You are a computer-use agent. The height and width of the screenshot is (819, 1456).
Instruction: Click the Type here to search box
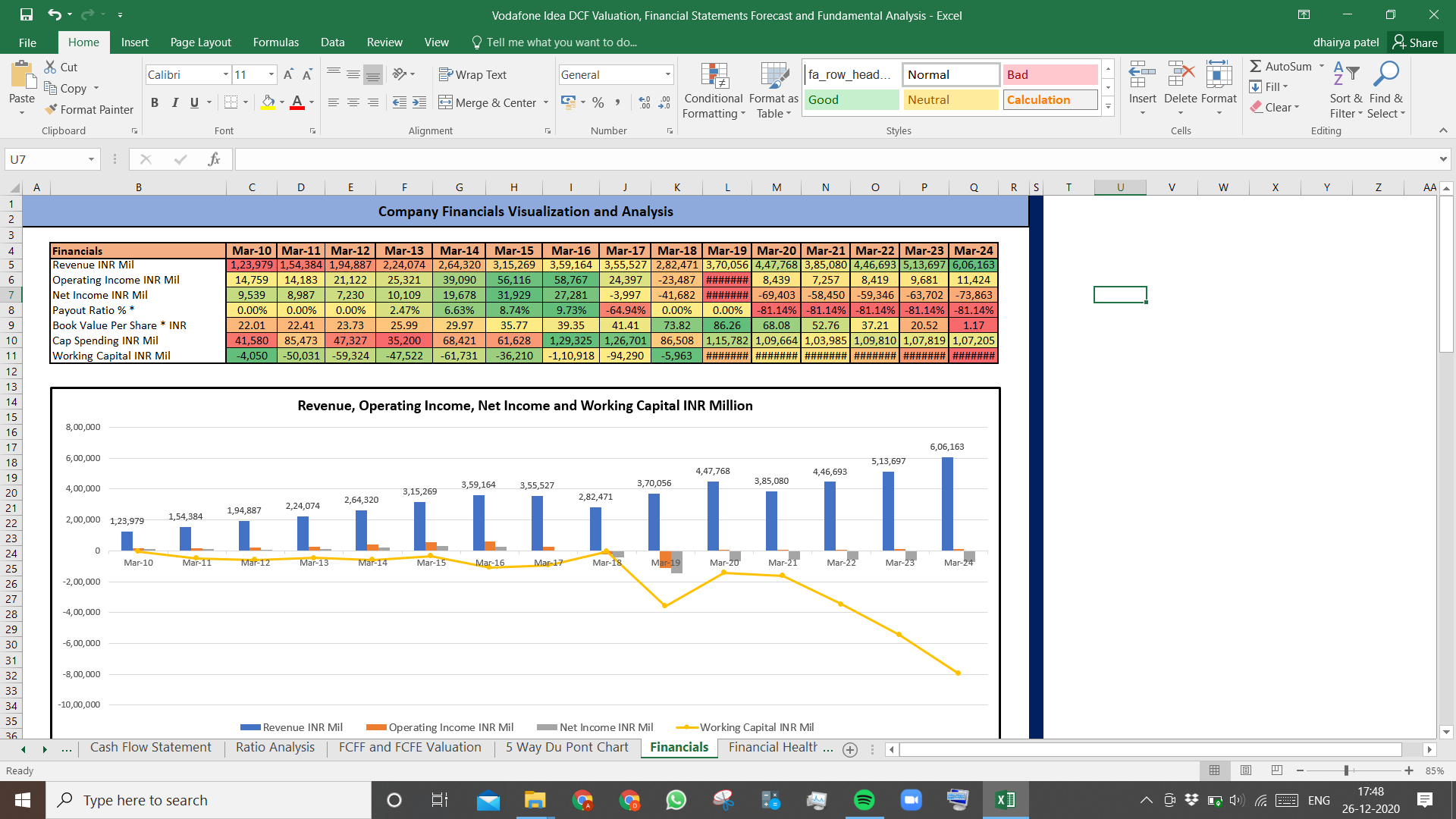[x=209, y=800]
